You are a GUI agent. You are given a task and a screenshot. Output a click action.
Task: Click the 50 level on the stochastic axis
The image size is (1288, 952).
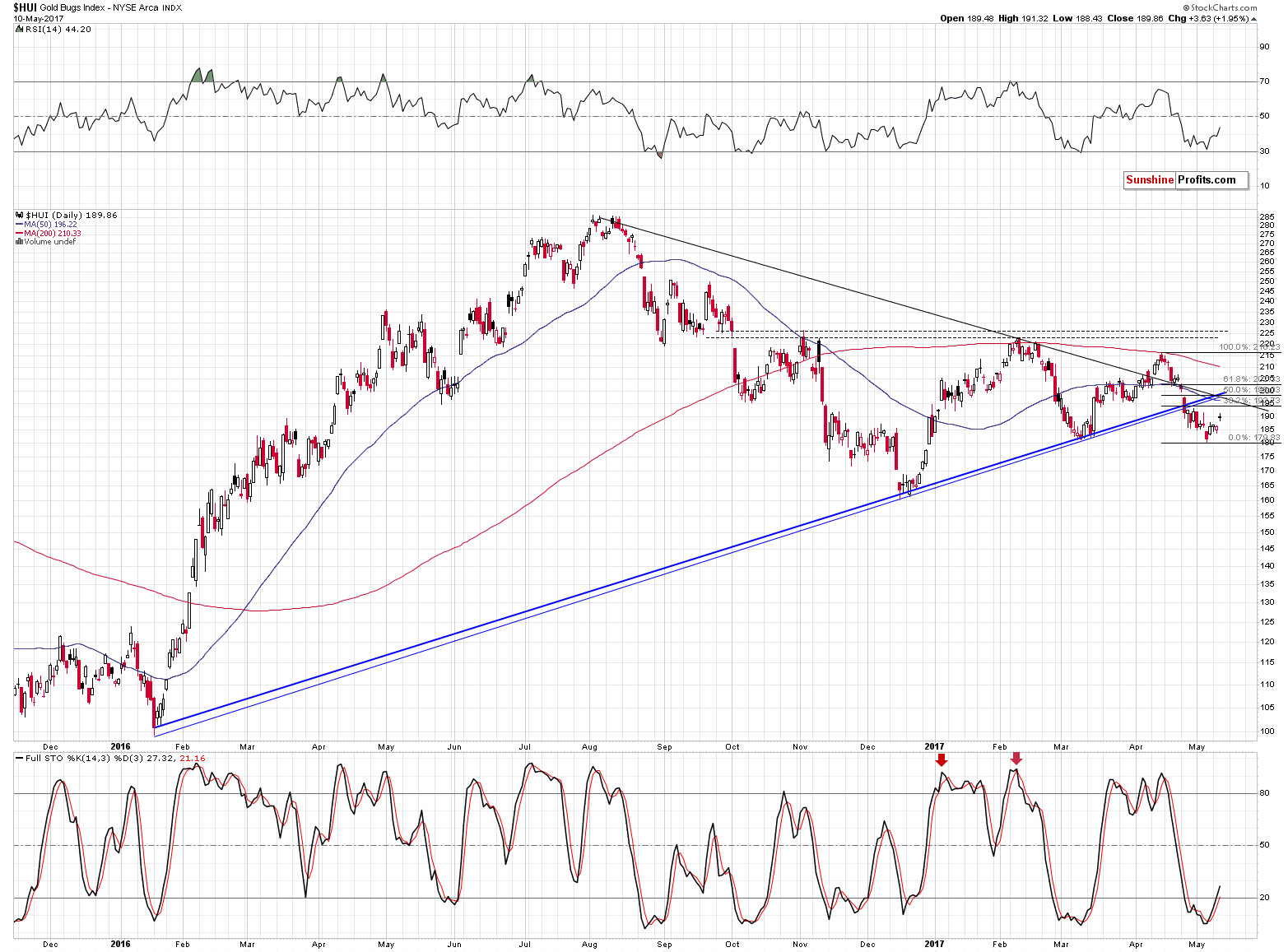(x=1265, y=845)
